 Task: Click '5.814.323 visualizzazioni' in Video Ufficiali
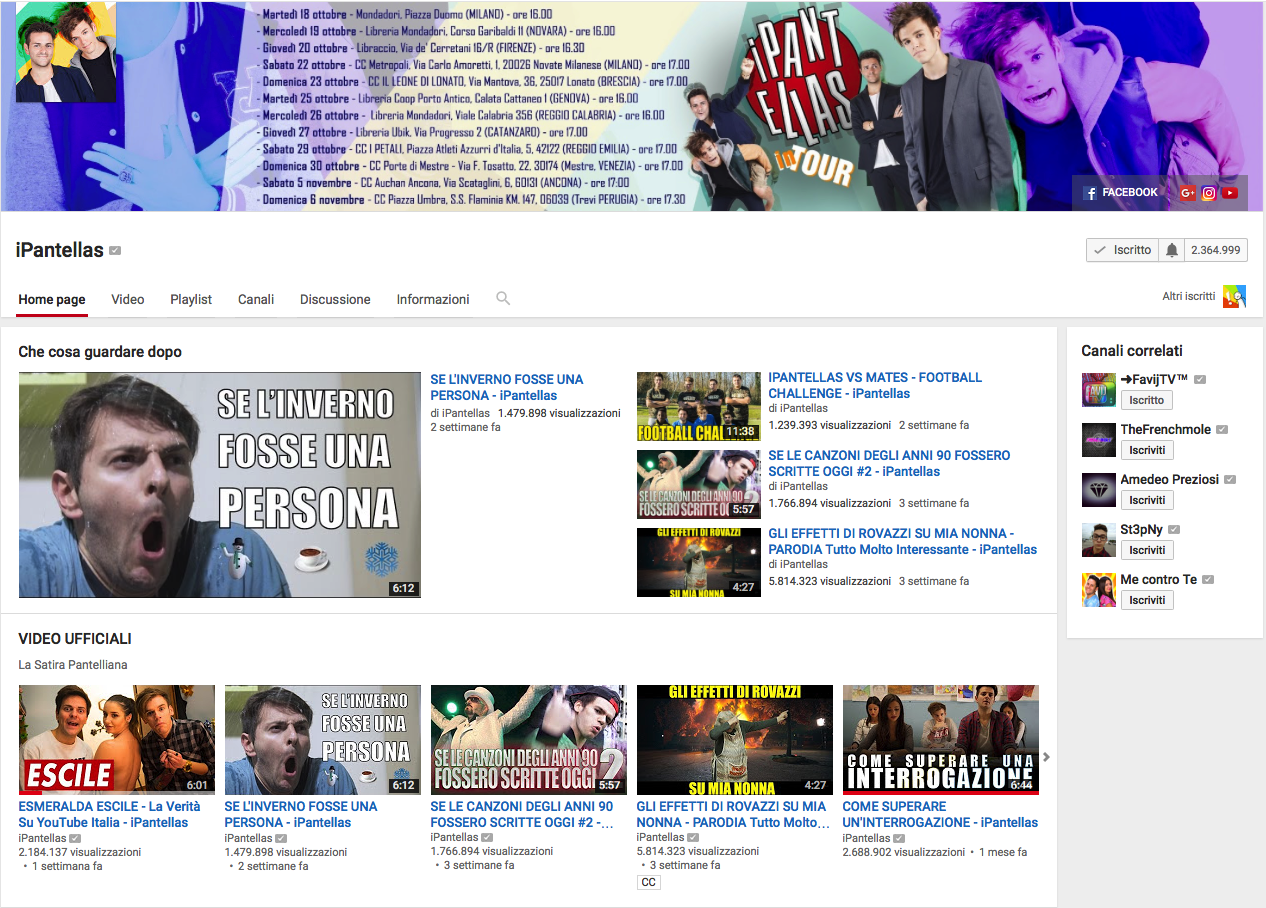[698, 851]
